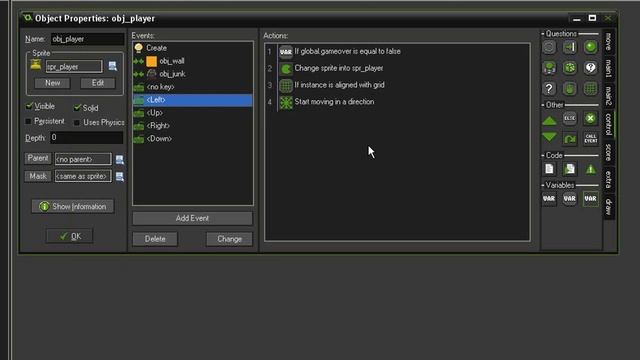
Task: Select the Check Question speech bubble icon
Action: (x=590, y=68)
